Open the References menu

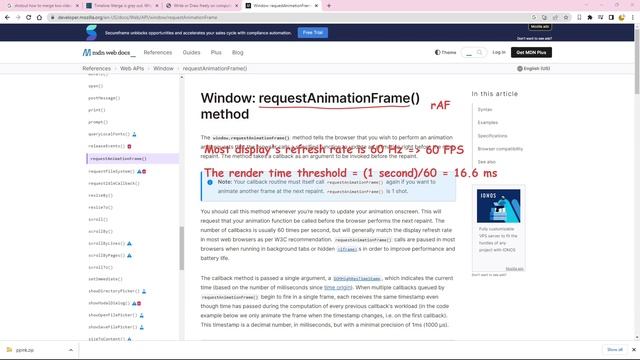[158, 53]
